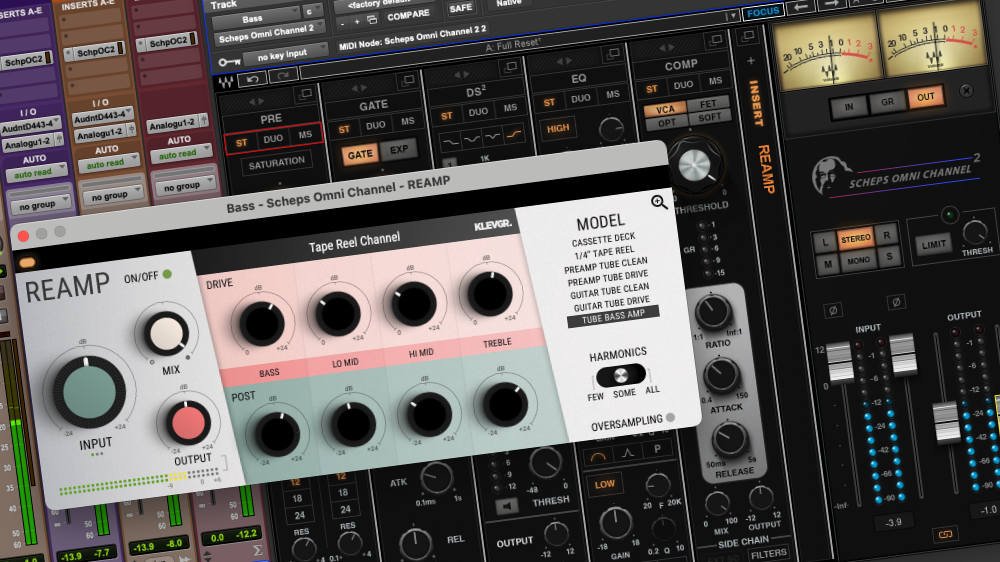Click the red REAMP OUTPUT knob

pos(189,423)
